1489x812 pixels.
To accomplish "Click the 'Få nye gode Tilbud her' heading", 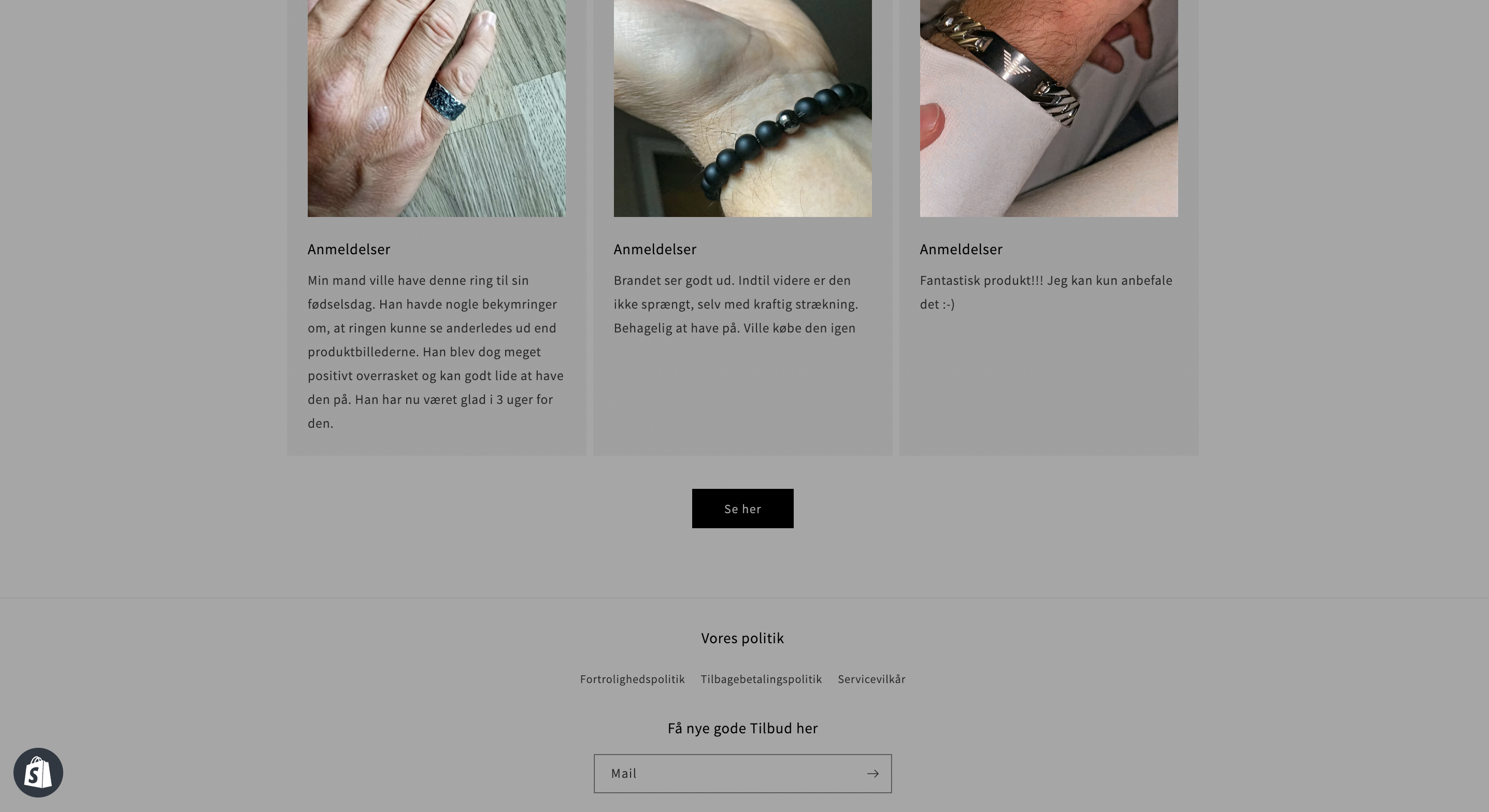I will pyautogui.click(x=742, y=728).
